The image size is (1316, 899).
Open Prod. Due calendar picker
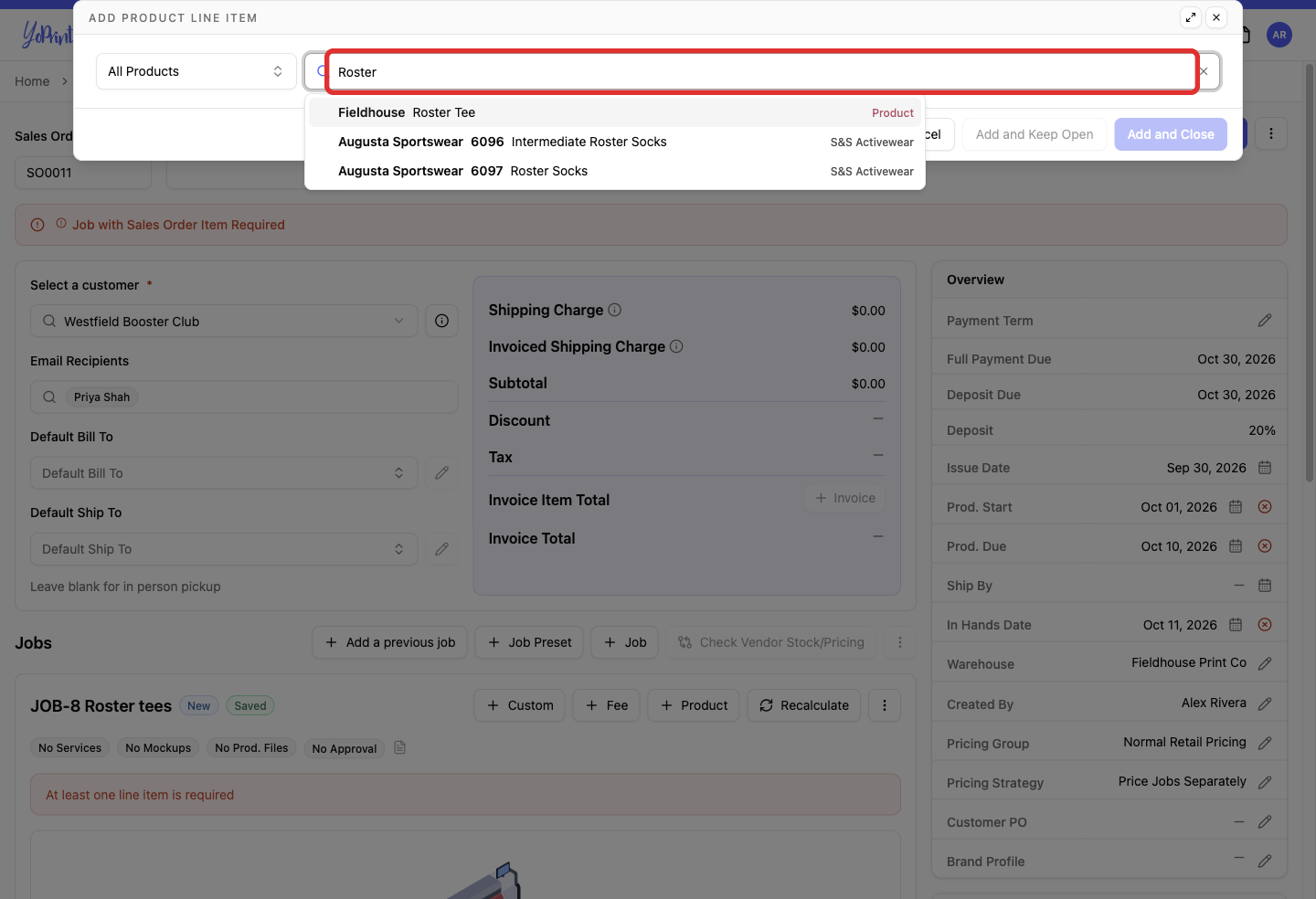pyautogui.click(x=1236, y=545)
